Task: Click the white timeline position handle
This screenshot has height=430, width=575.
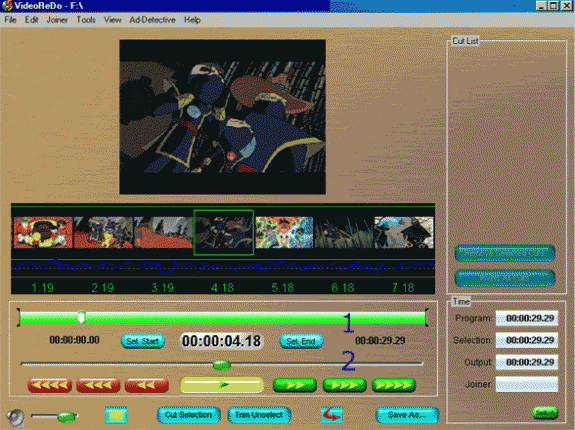Action: (x=82, y=317)
